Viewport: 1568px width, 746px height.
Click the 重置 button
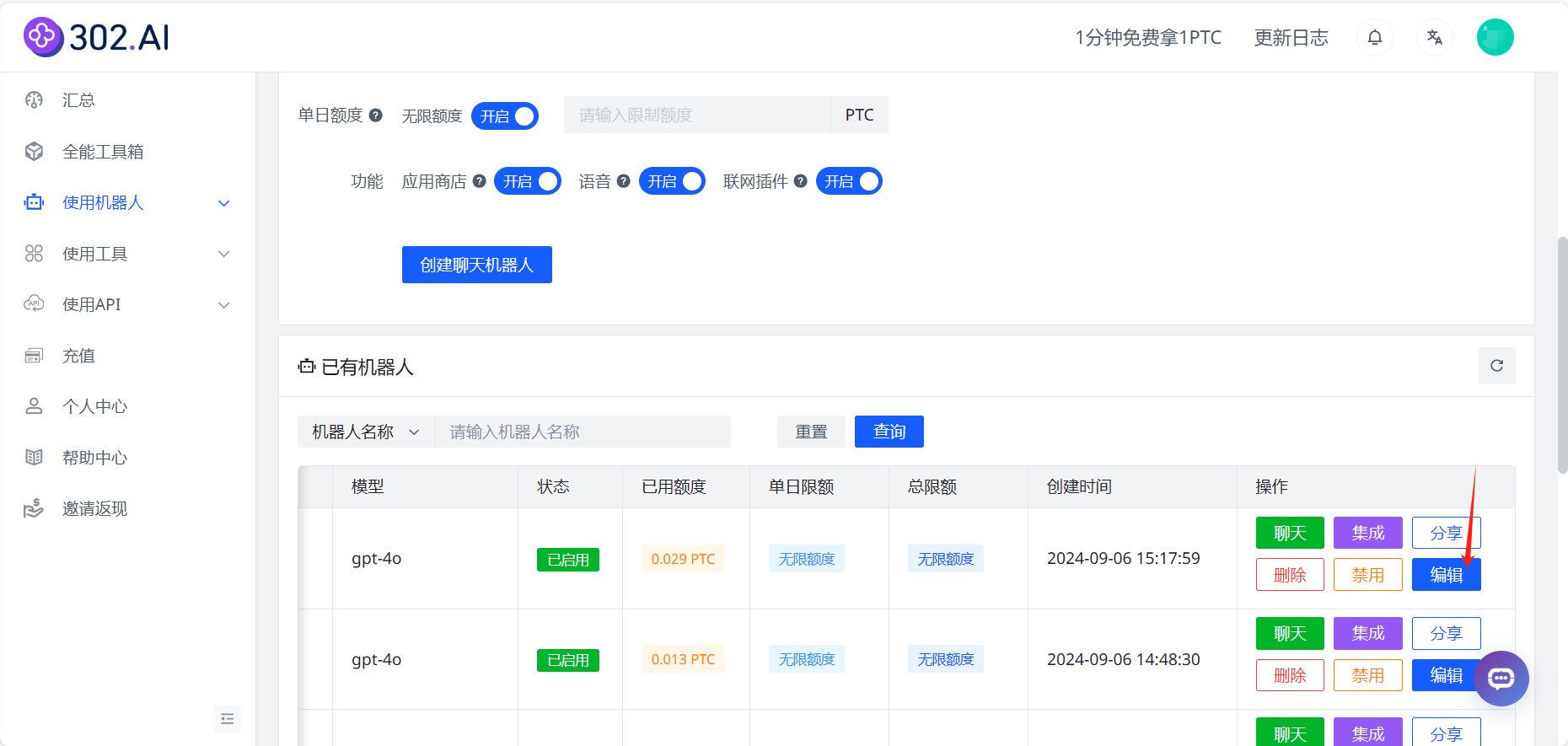pyautogui.click(x=812, y=432)
